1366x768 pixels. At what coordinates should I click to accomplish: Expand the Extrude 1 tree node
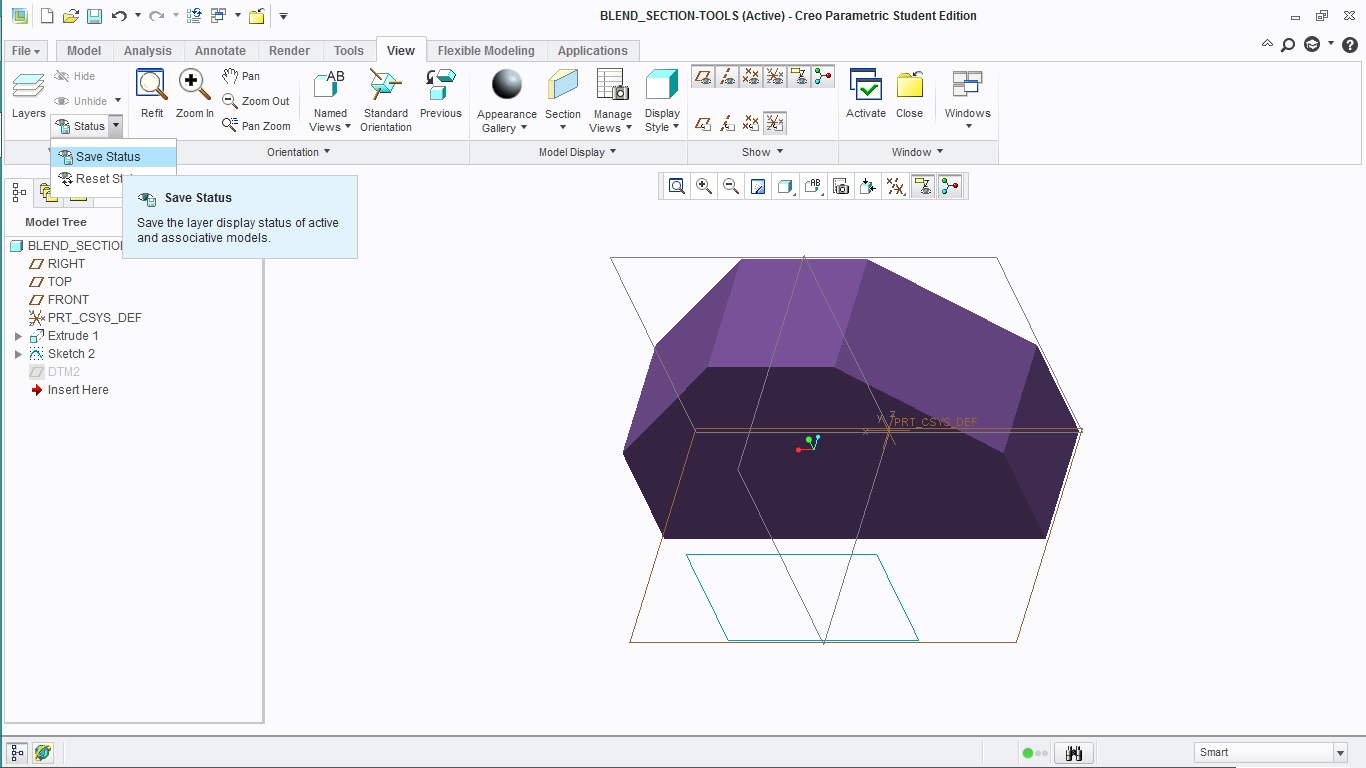[x=18, y=336]
